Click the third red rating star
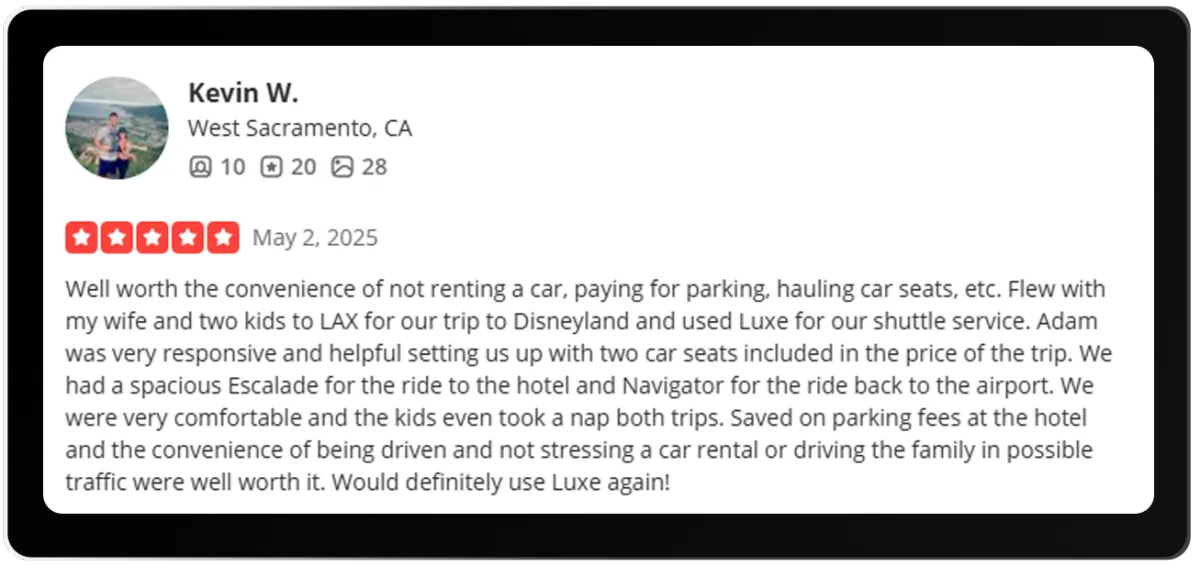The width and height of the screenshot is (1200, 566). click(152, 238)
